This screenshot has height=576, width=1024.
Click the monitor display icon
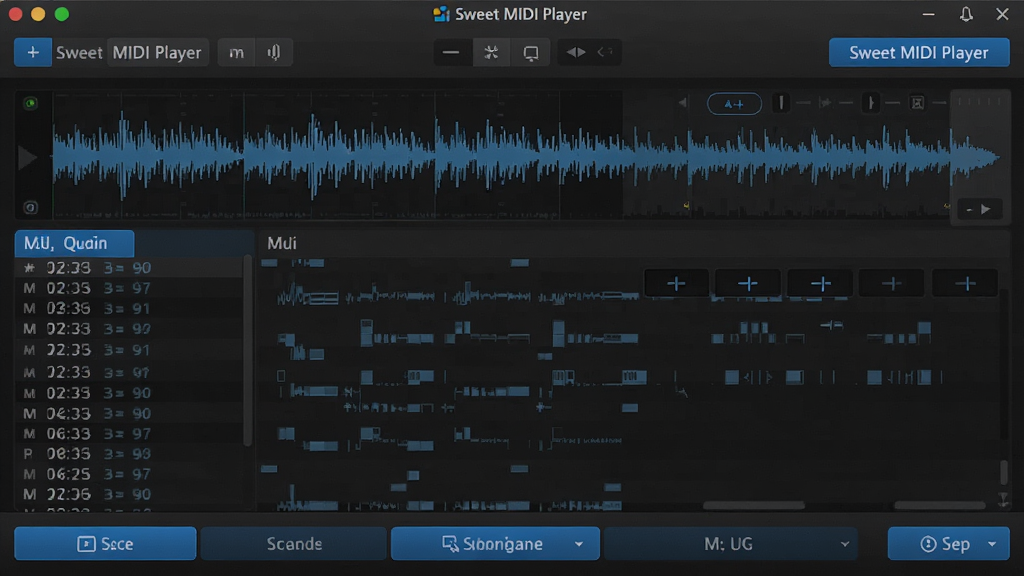531,53
